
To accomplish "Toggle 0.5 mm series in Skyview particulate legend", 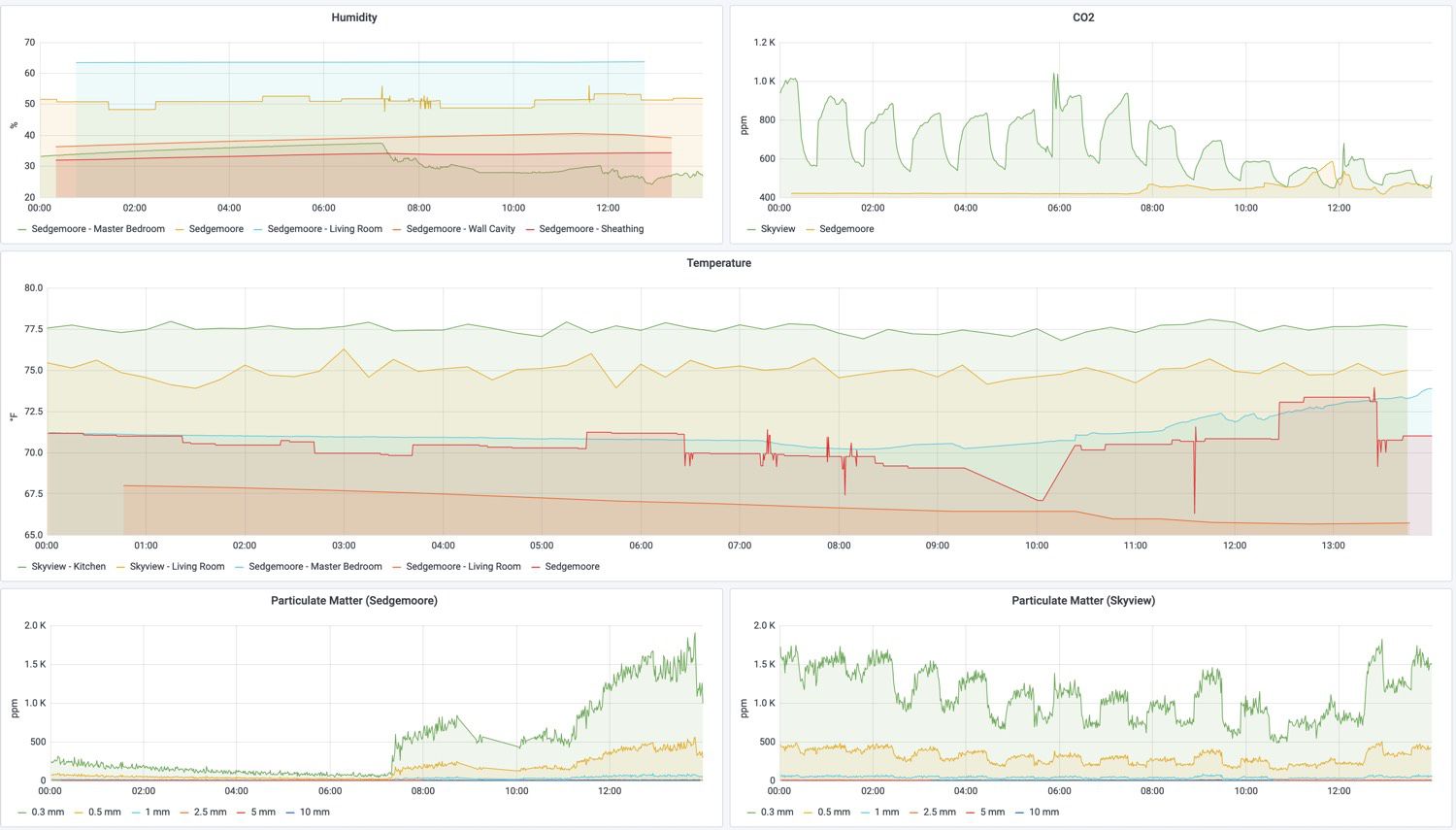I will 834,813.
